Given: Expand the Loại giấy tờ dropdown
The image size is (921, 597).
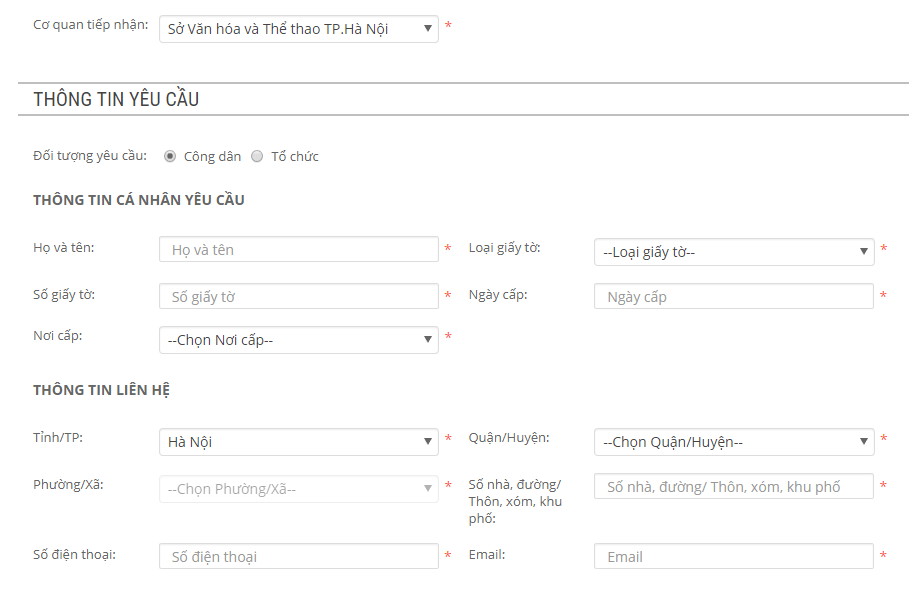Looking at the screenshot, I should click(733, 252).
